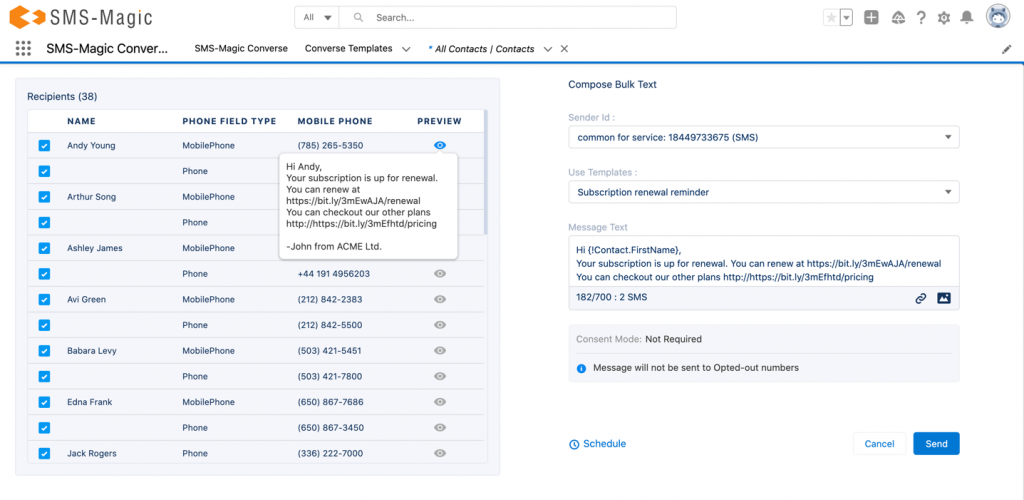Uncheck the (650) 867-3450 row checkbox
The height and width of the screenshot is (500, 1024).
[44, 428]
